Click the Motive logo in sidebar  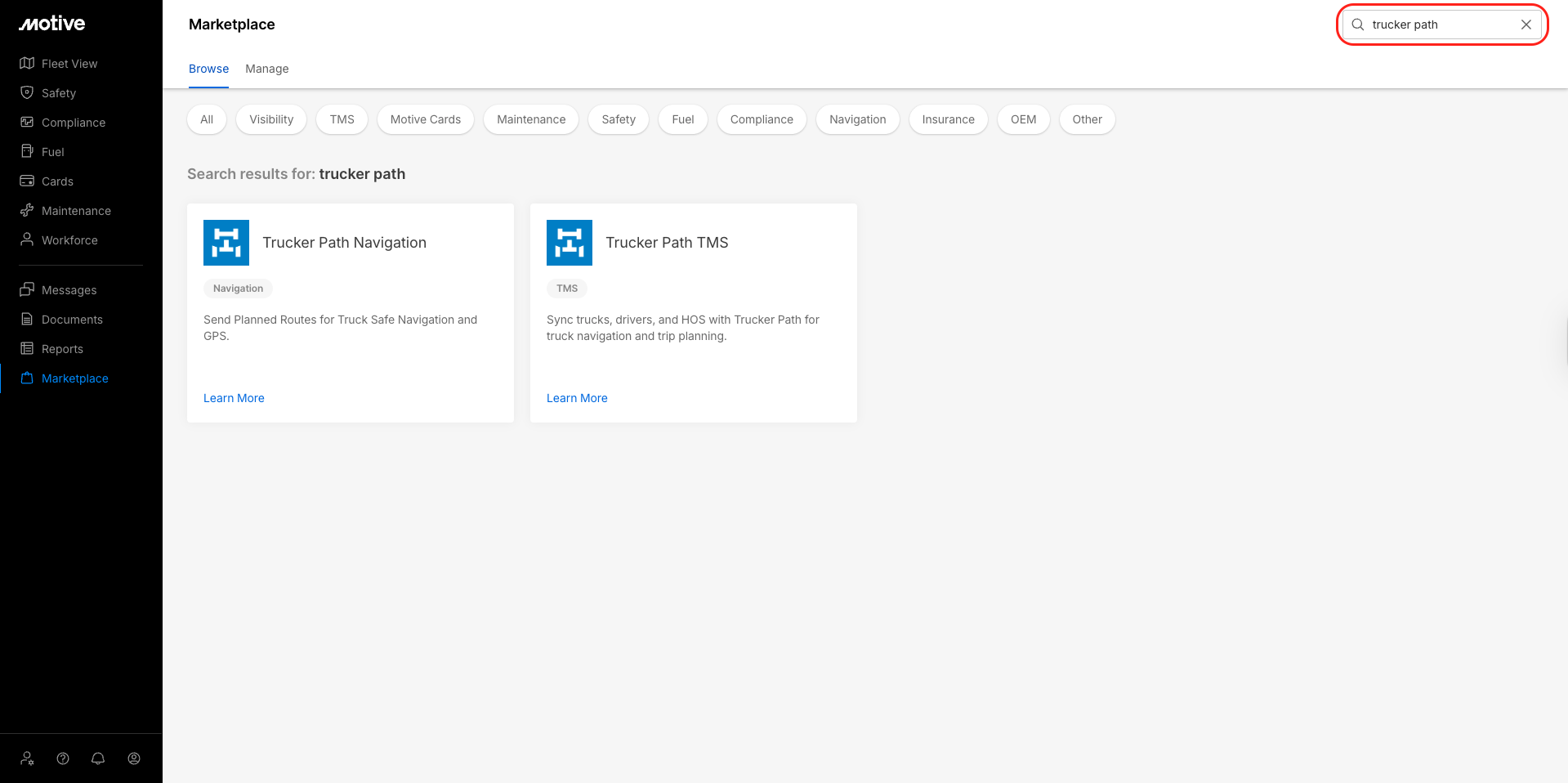[x=52, y=24]
